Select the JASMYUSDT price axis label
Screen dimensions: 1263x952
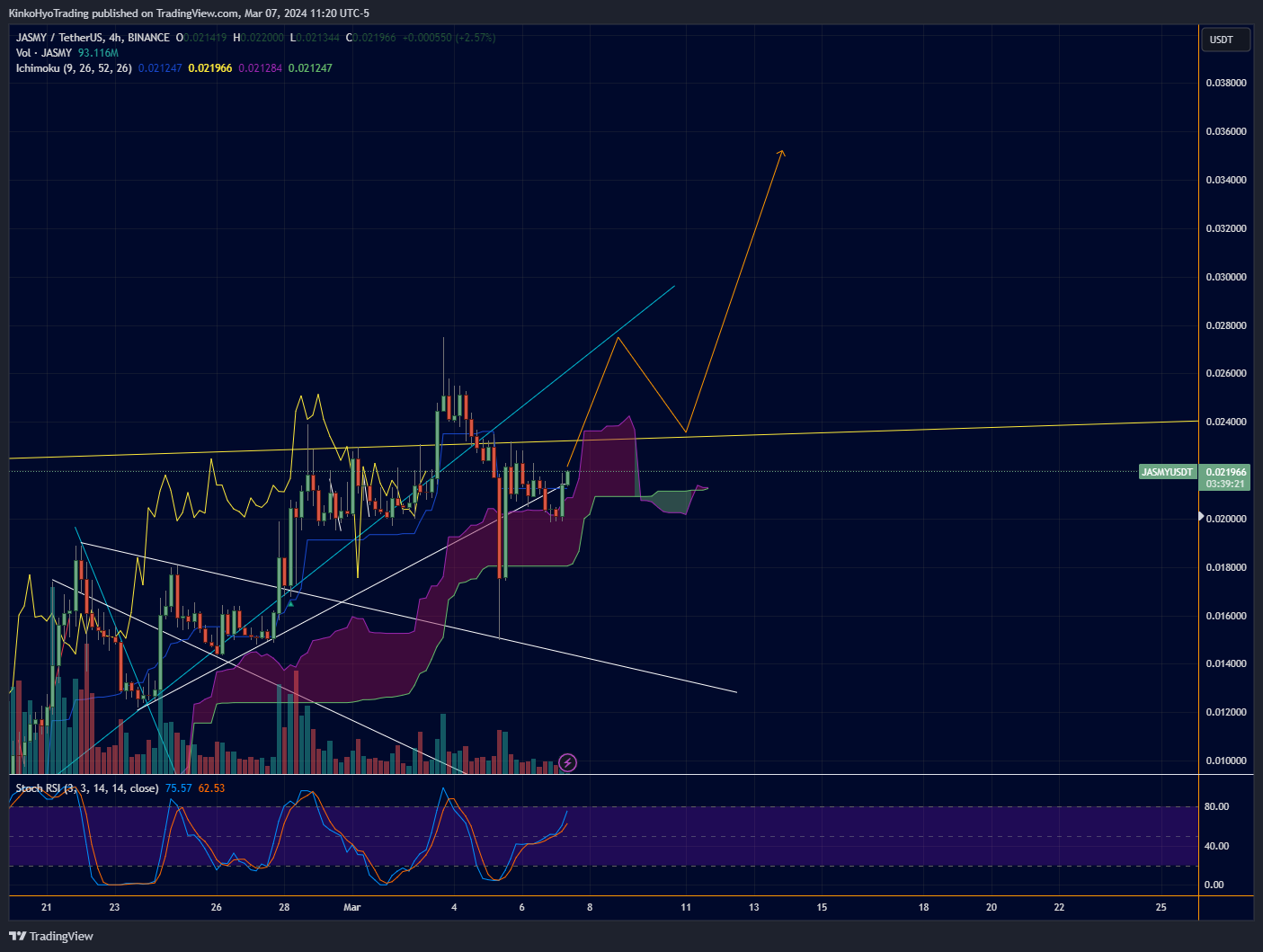[1167, 472]
